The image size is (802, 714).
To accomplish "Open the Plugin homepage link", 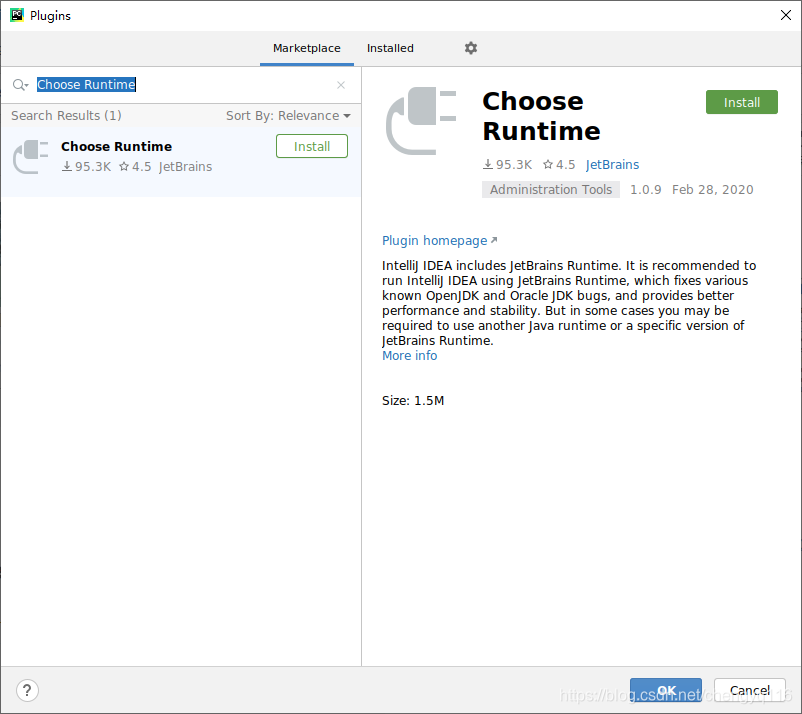I will 439,241.
